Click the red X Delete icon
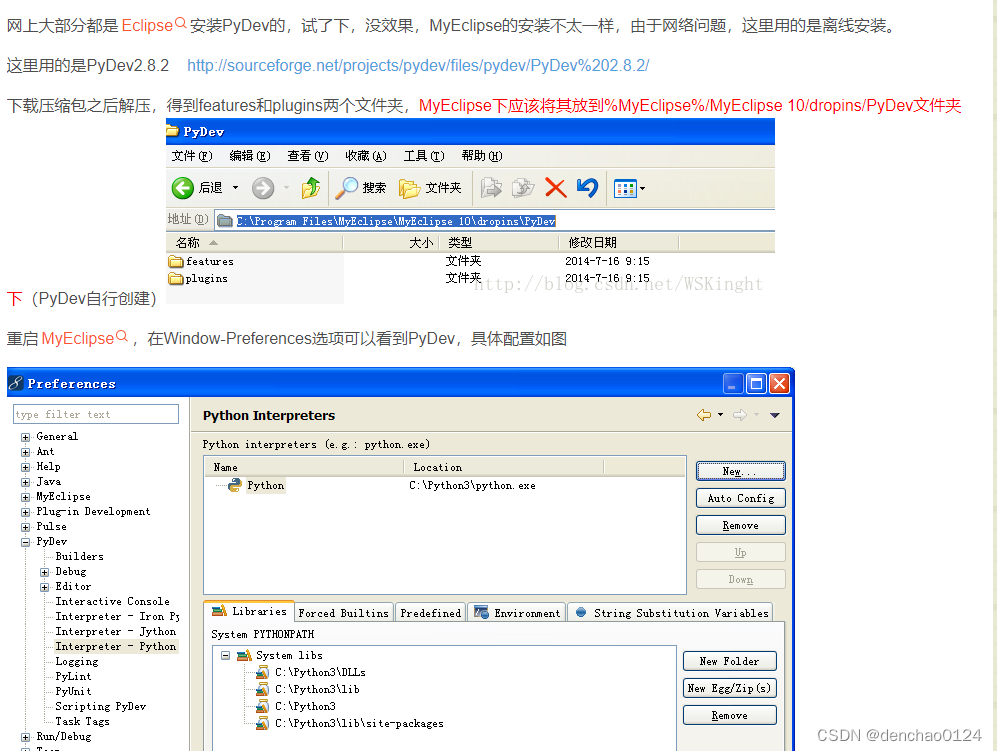The height and width of the screenshot is (751, 997). (x=555, y=188)
